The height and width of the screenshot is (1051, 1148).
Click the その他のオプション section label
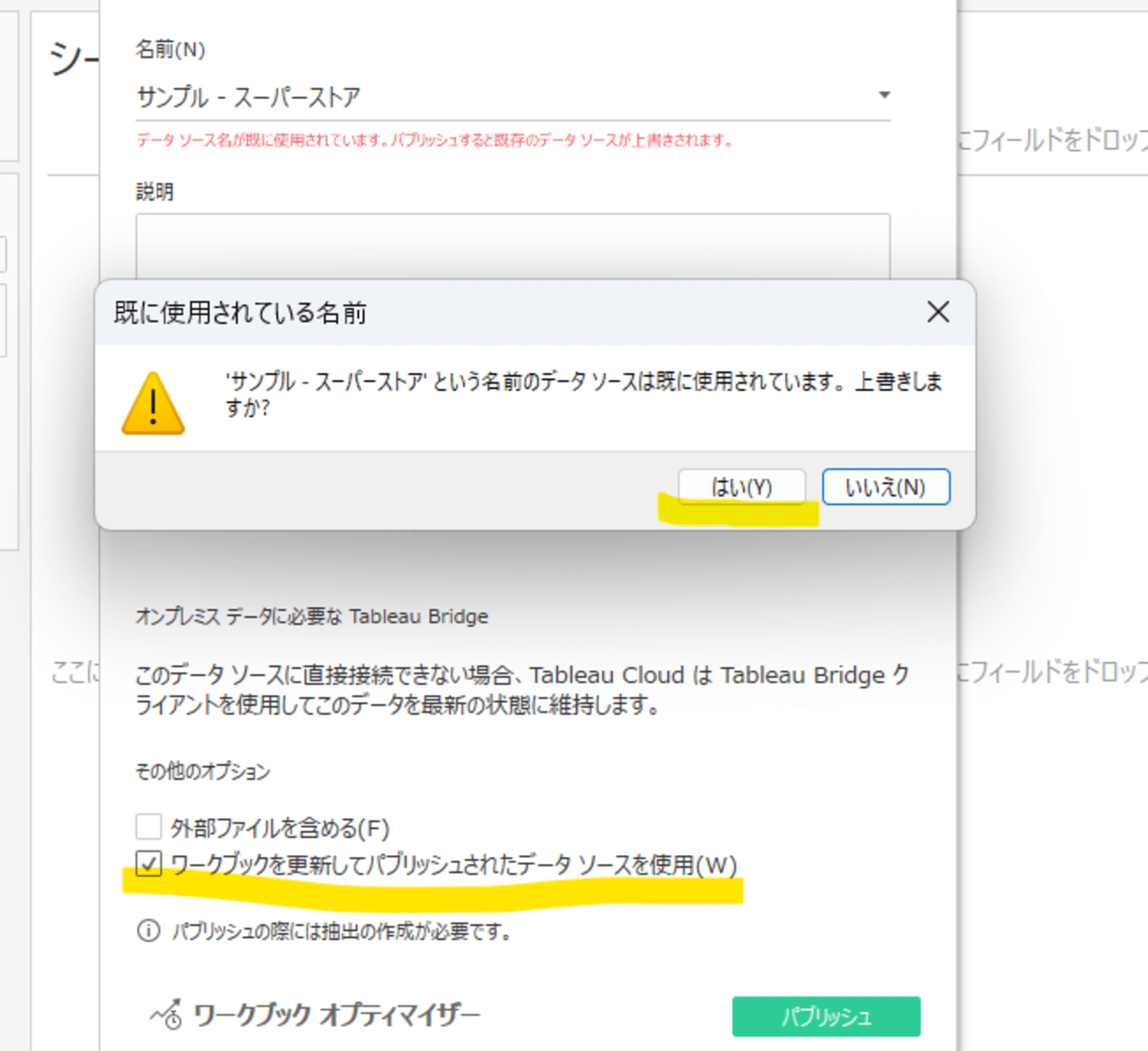(x=203, y=771)
